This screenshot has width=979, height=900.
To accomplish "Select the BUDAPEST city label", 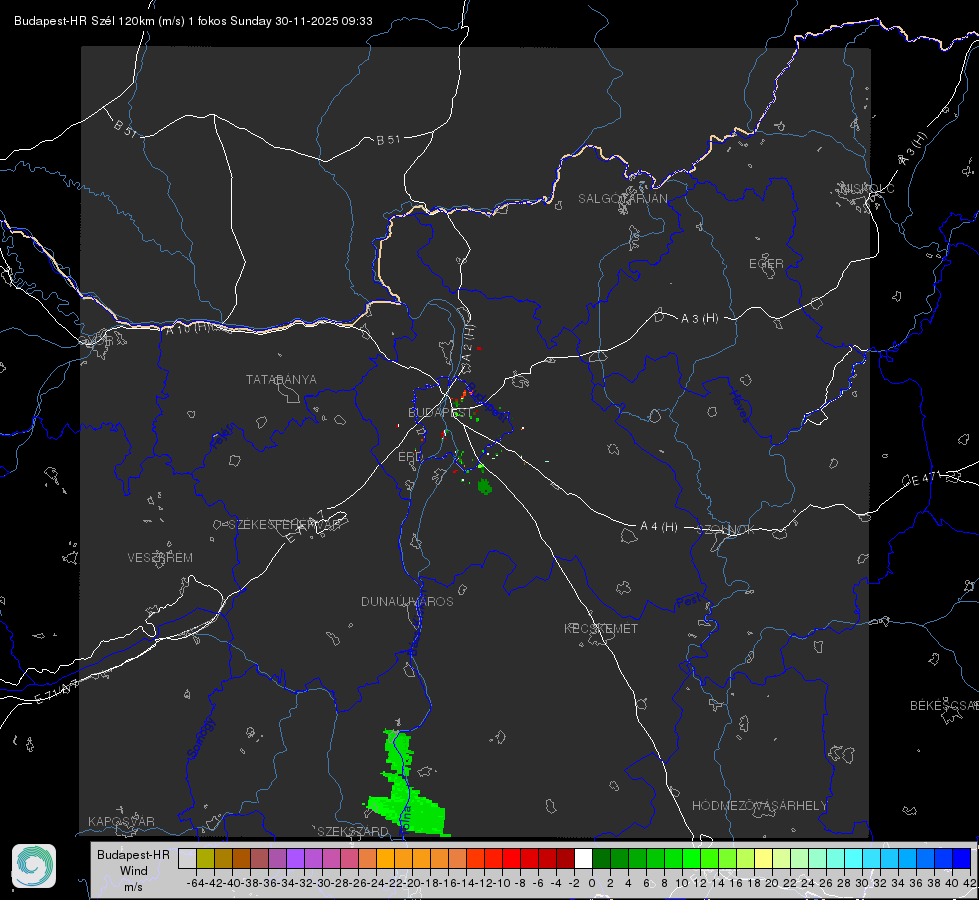I will [440, 413].
